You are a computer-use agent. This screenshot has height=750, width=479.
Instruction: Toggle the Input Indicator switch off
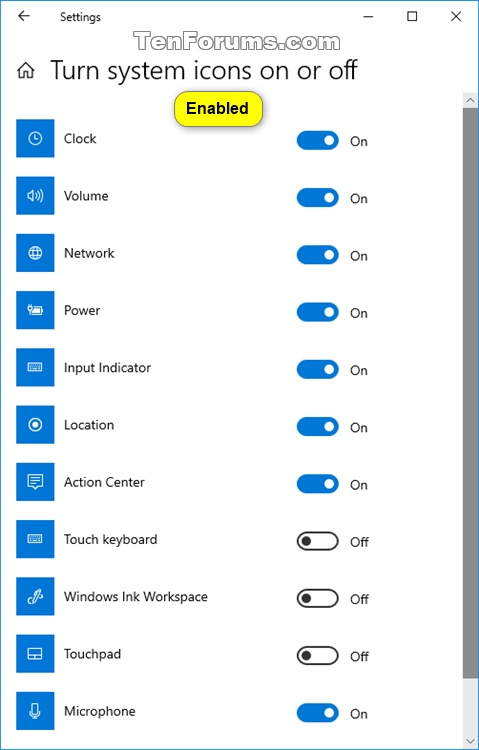tap(318, 370)
